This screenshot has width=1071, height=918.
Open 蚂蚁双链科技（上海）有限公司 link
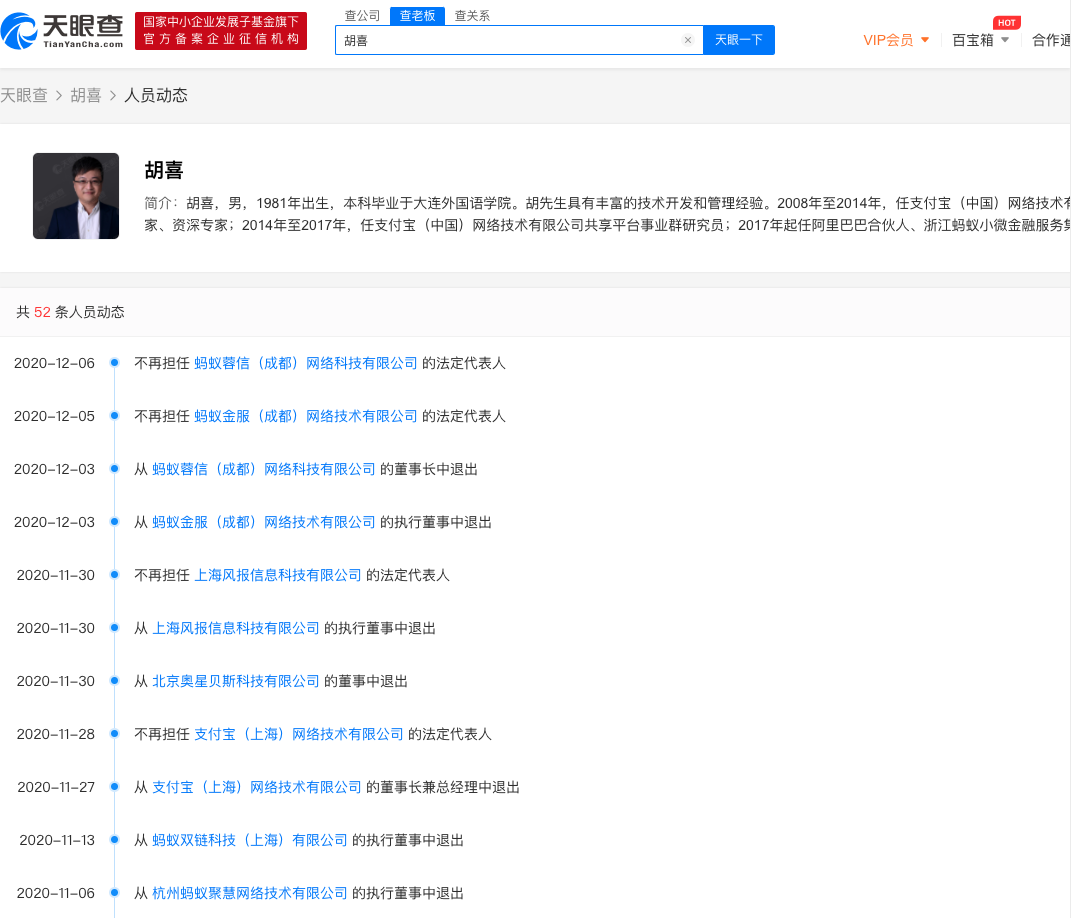pyautogui.click(x=249, y=840)
